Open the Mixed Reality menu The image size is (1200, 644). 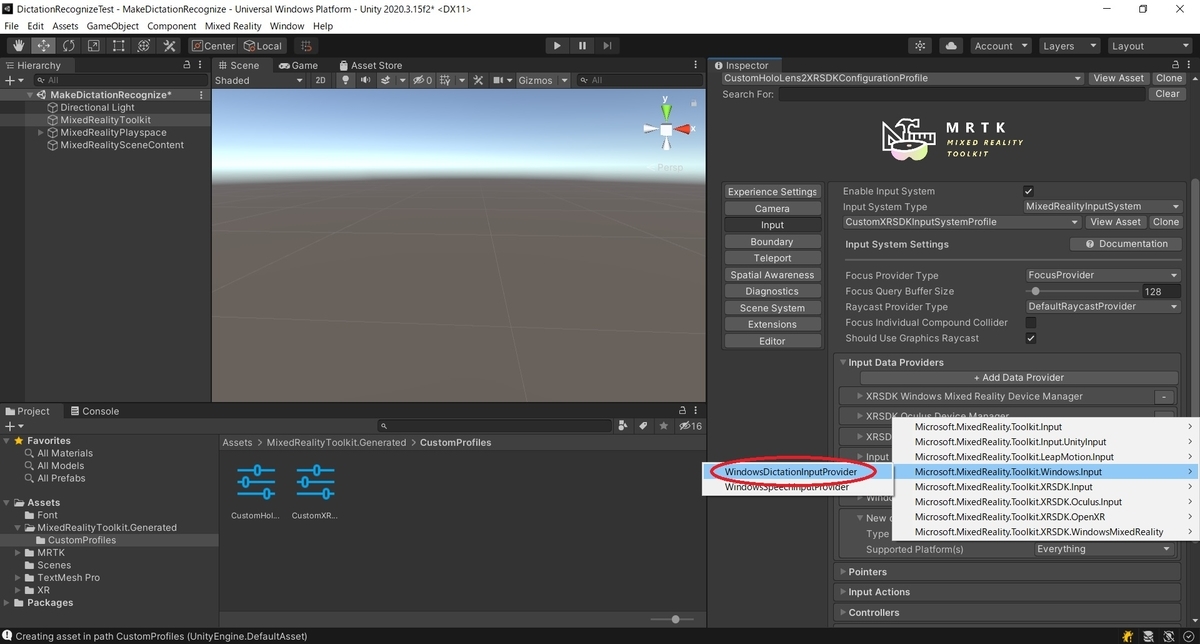click(x=233, y=26)
